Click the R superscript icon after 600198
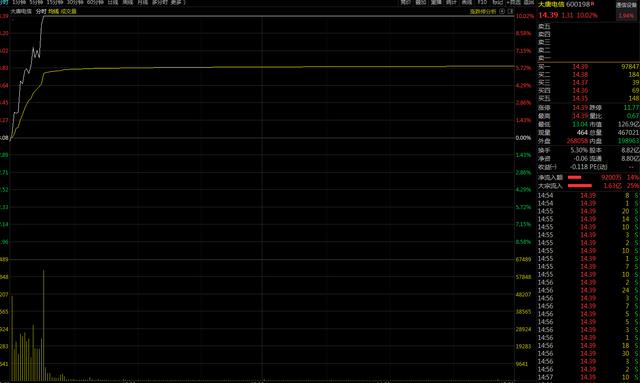 coord(593,3)
